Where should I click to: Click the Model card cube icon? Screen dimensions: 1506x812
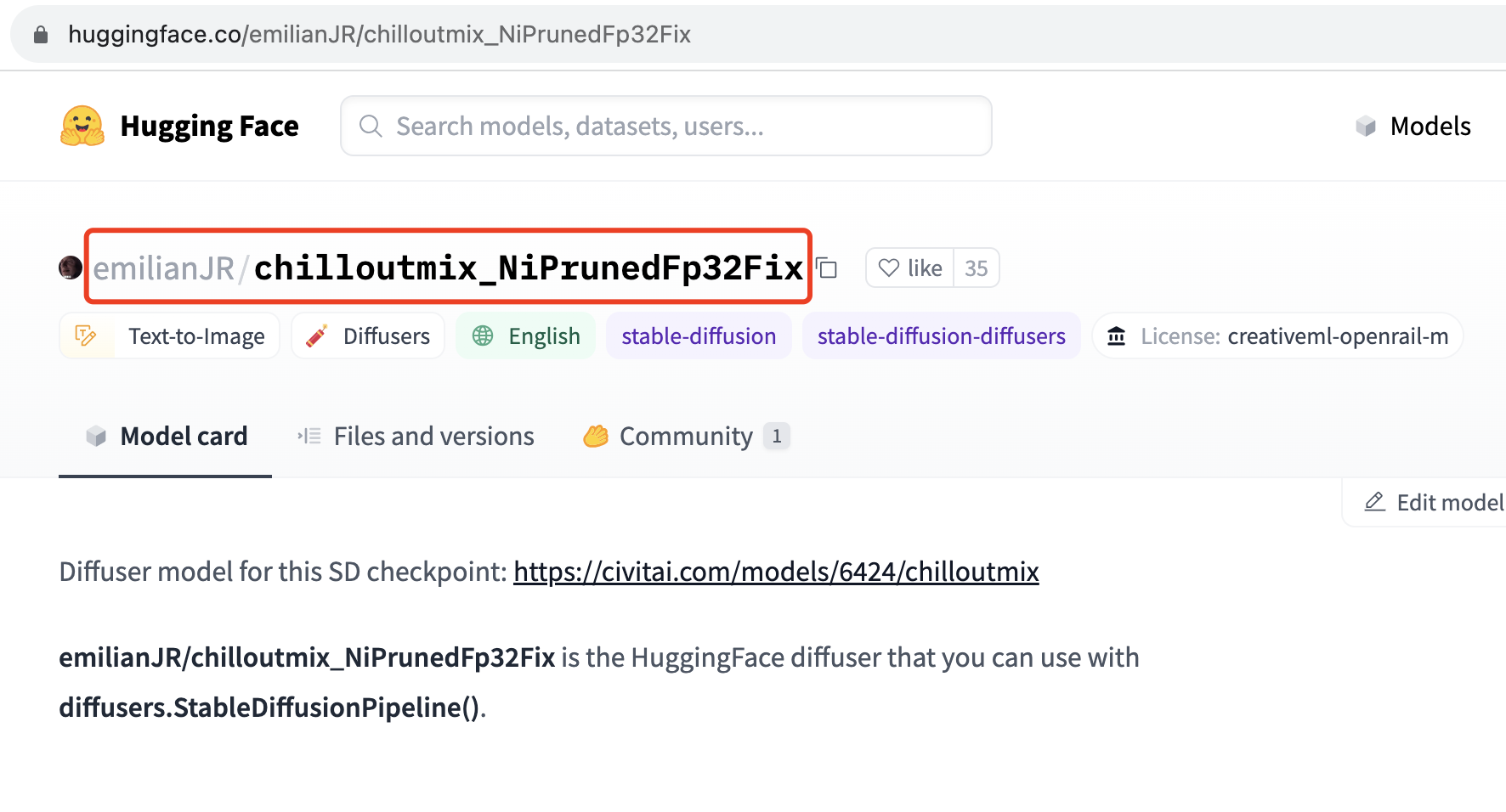coord(96,437)
